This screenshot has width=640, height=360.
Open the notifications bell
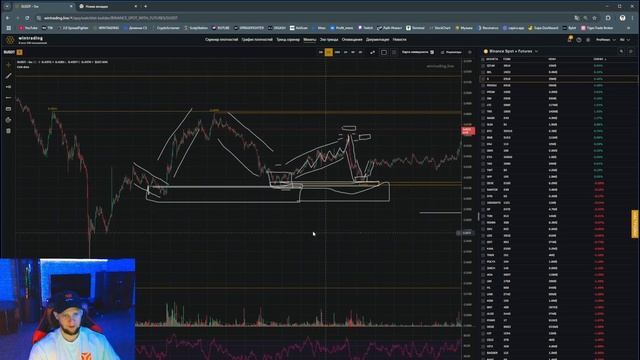[x=570, y=39]
